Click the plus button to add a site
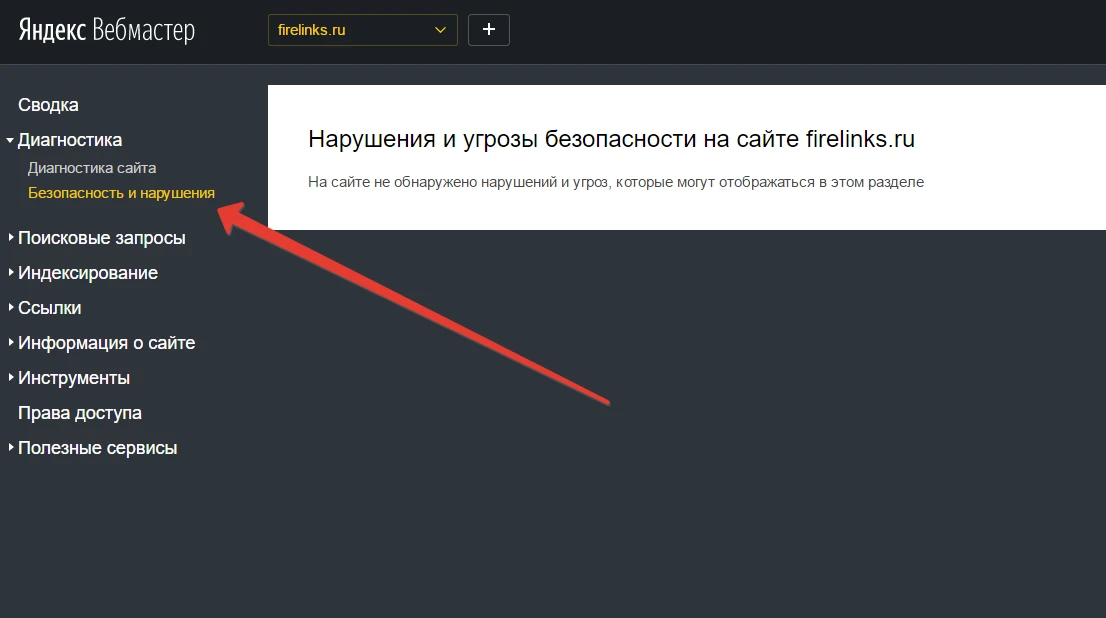Image resolution: width=1106 pixels, height=618 pixels. tap(489, 30)
